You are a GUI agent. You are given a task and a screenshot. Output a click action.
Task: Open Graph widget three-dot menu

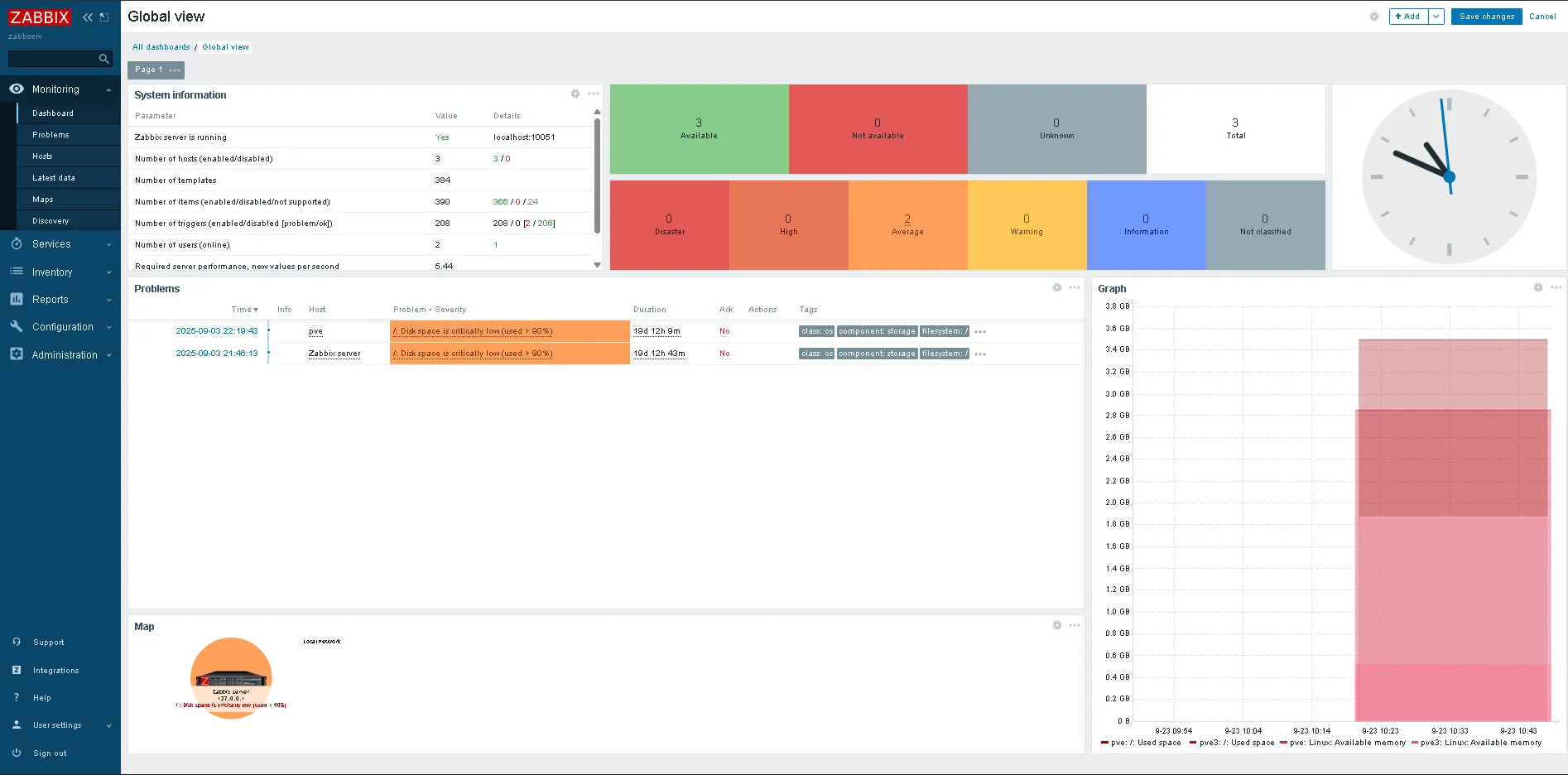1556,287
